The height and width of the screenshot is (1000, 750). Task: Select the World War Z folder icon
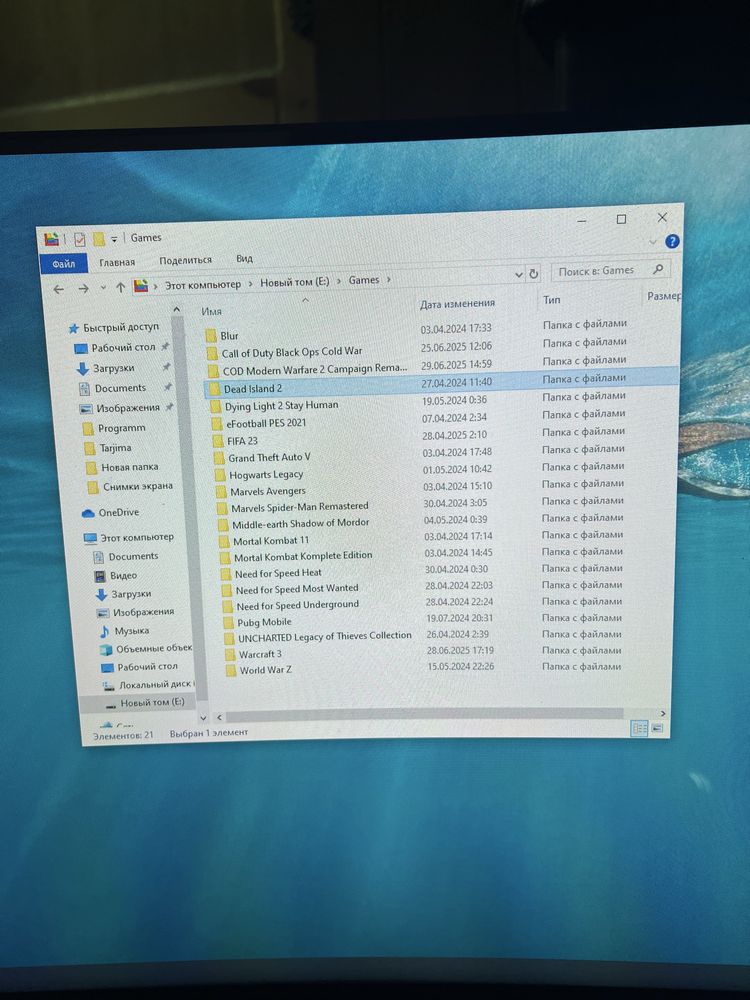(x=231, y=670)
